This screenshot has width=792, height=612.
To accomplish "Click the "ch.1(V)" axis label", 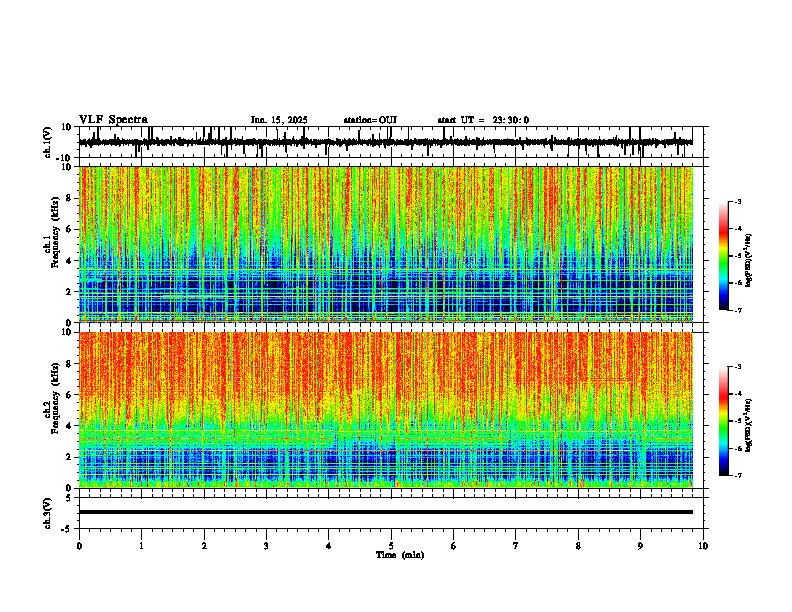I will click(48, 142).
